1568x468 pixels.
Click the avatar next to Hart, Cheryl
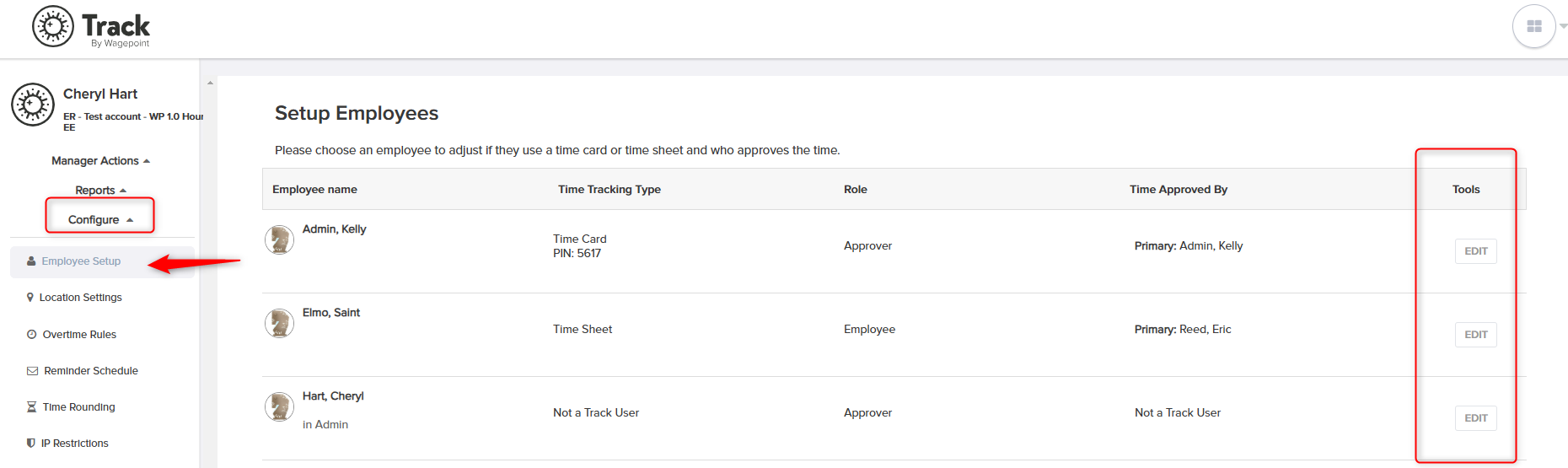279,406
